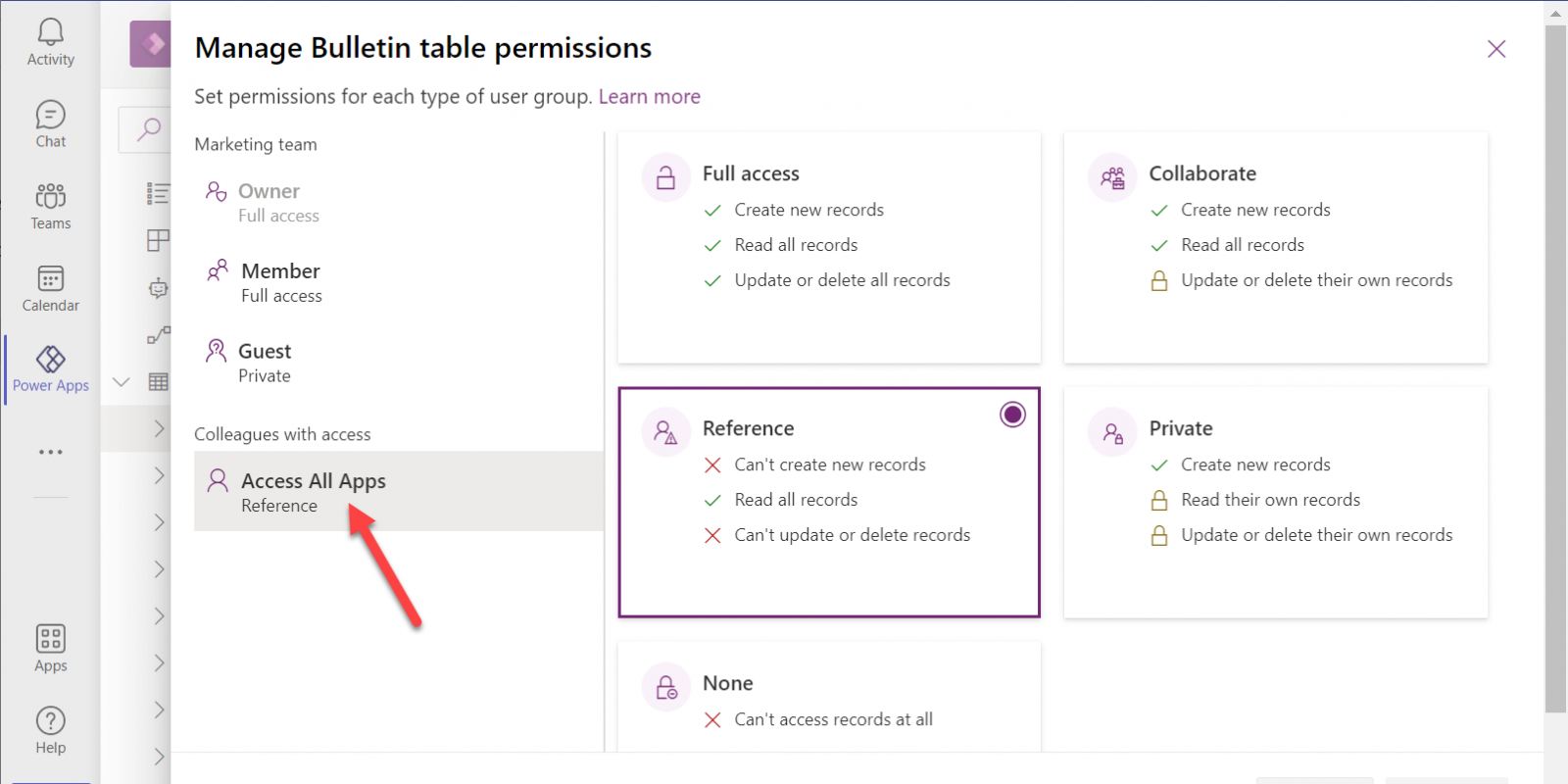
Task: Open Chat in the Teams sidebar
Action: (51, 124)
